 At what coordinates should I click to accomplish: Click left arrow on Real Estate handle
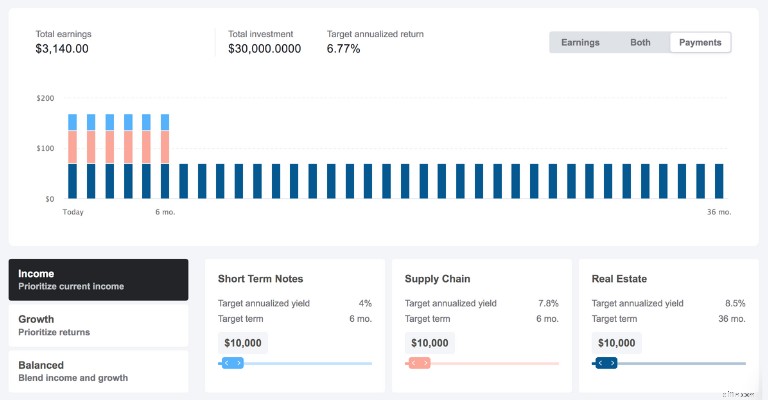coord(600,363)
